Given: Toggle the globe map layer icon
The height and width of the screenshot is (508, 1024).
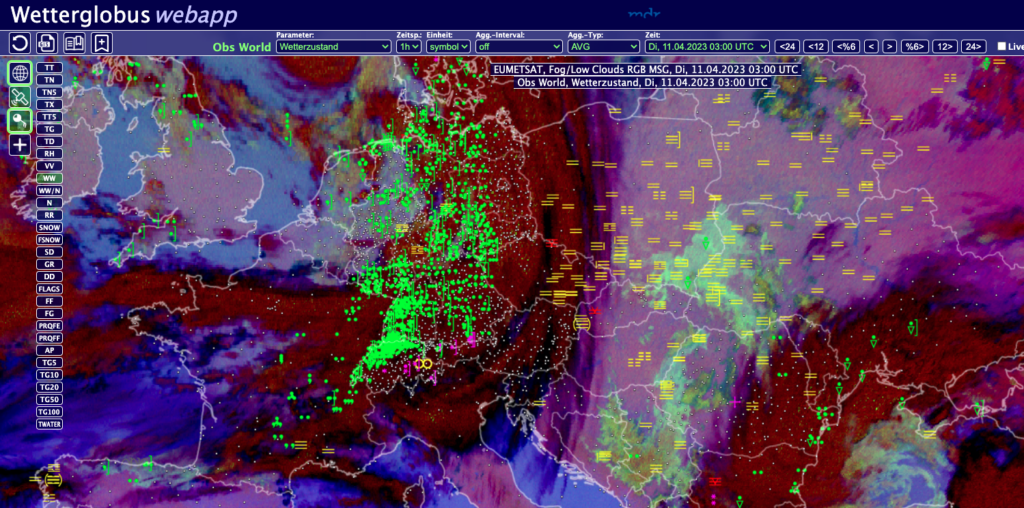Looking at the screenshot, I should pyautogui.click(x=20, y=73).
